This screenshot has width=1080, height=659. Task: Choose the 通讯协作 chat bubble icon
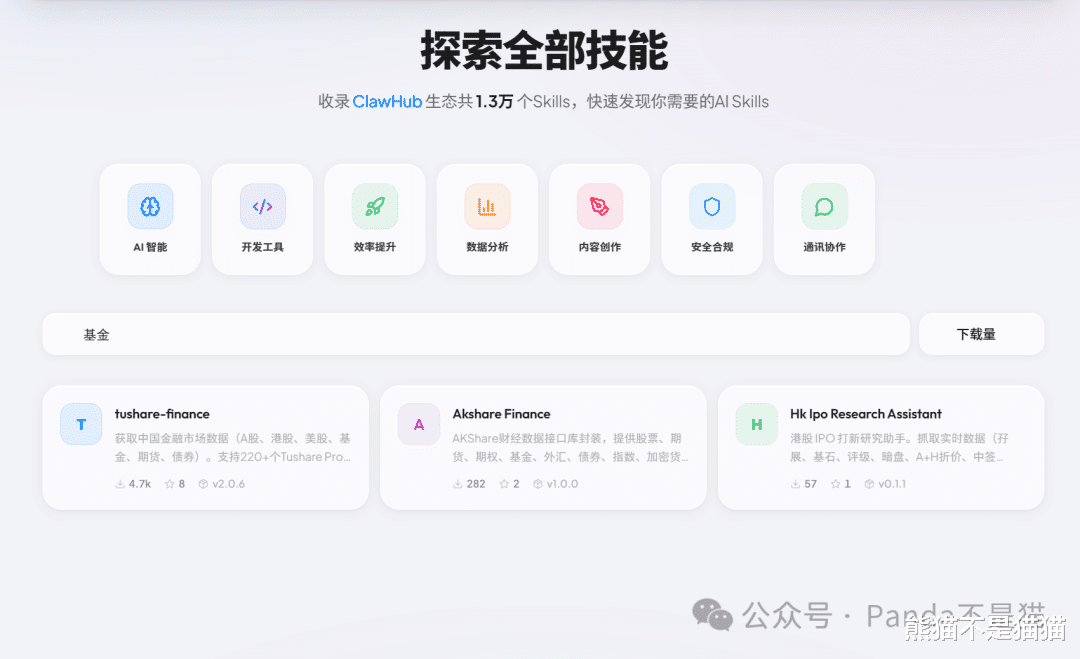pyautogui.click(x=824, y=207)
